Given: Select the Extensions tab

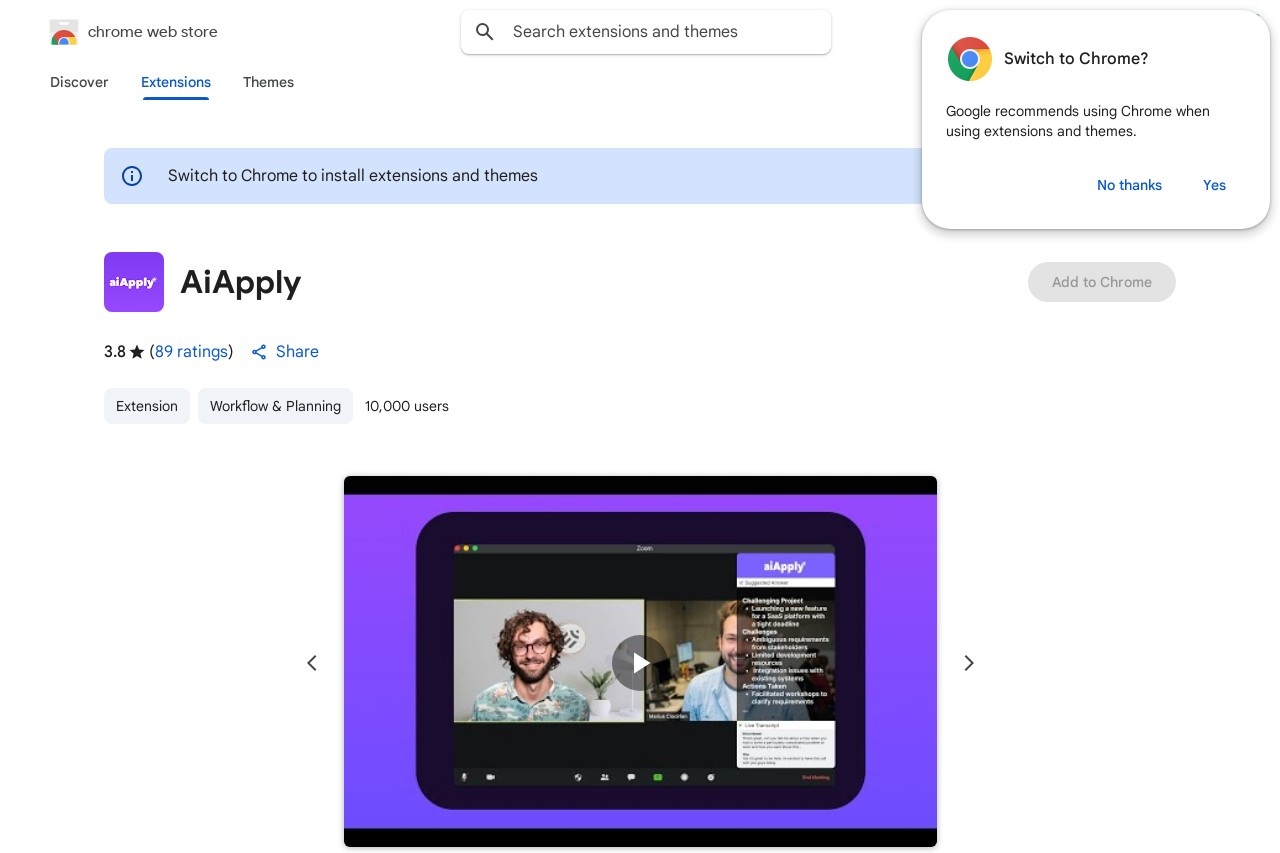Looking at the screenshot, I should (x=176, y=82).
